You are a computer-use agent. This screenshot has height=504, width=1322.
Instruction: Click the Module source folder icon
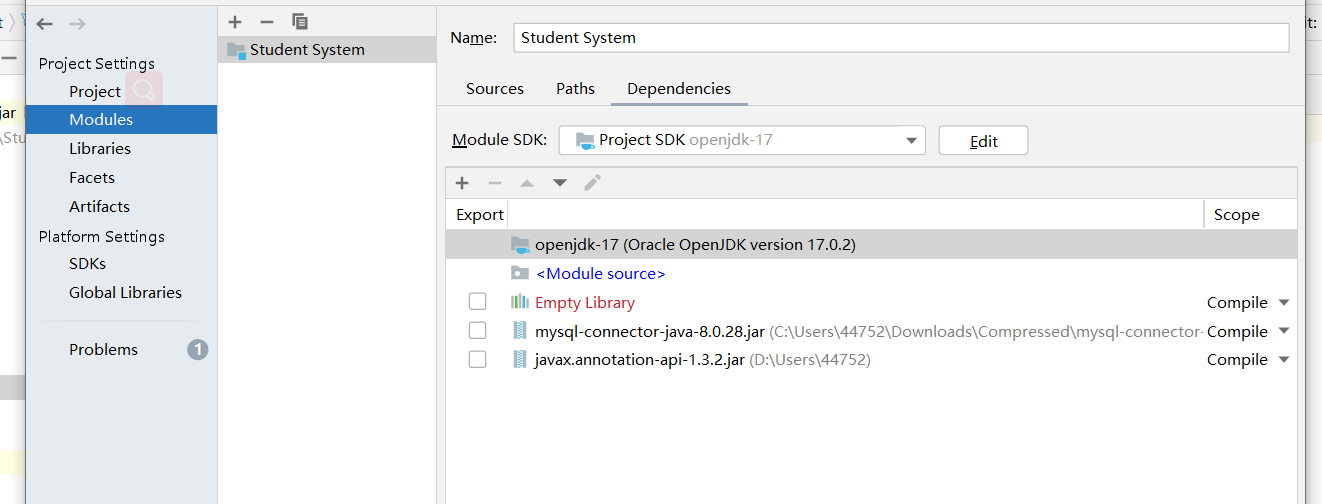pos(519,273)
